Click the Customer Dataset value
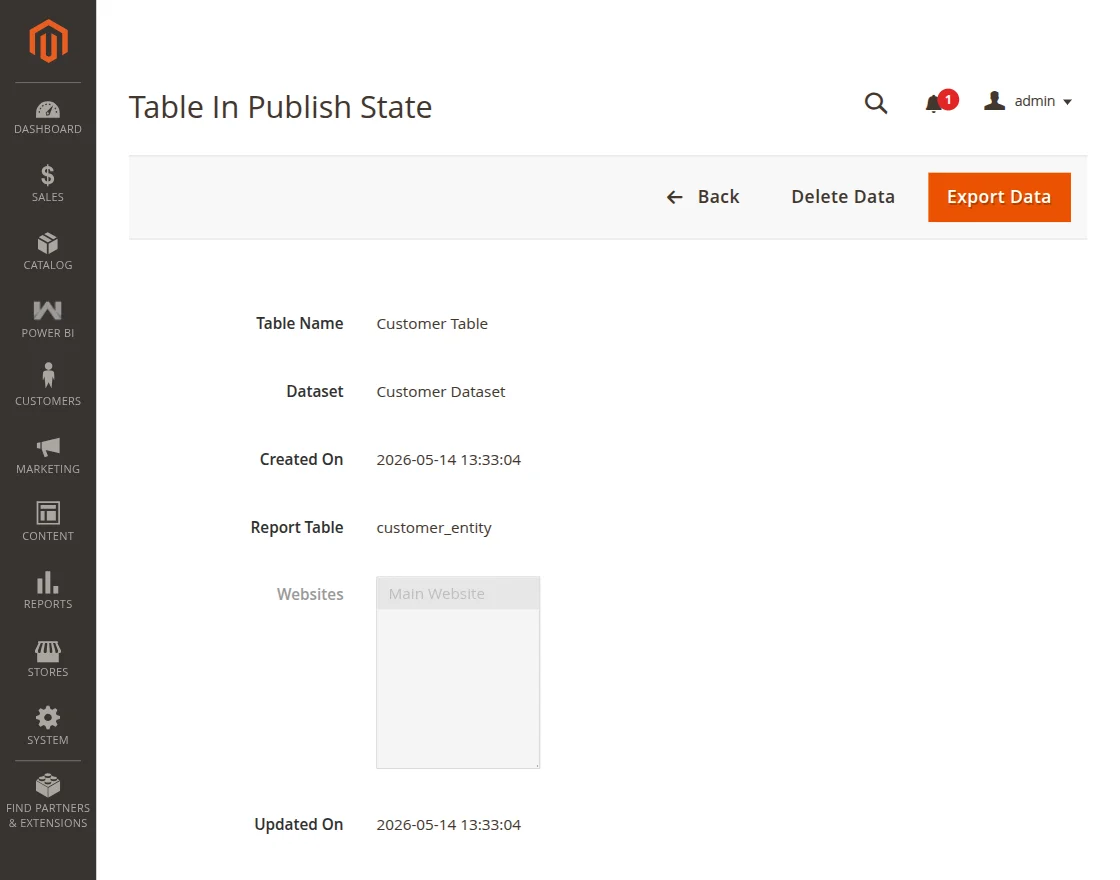Screen dimensions: 1120x880 click(441, 391)
